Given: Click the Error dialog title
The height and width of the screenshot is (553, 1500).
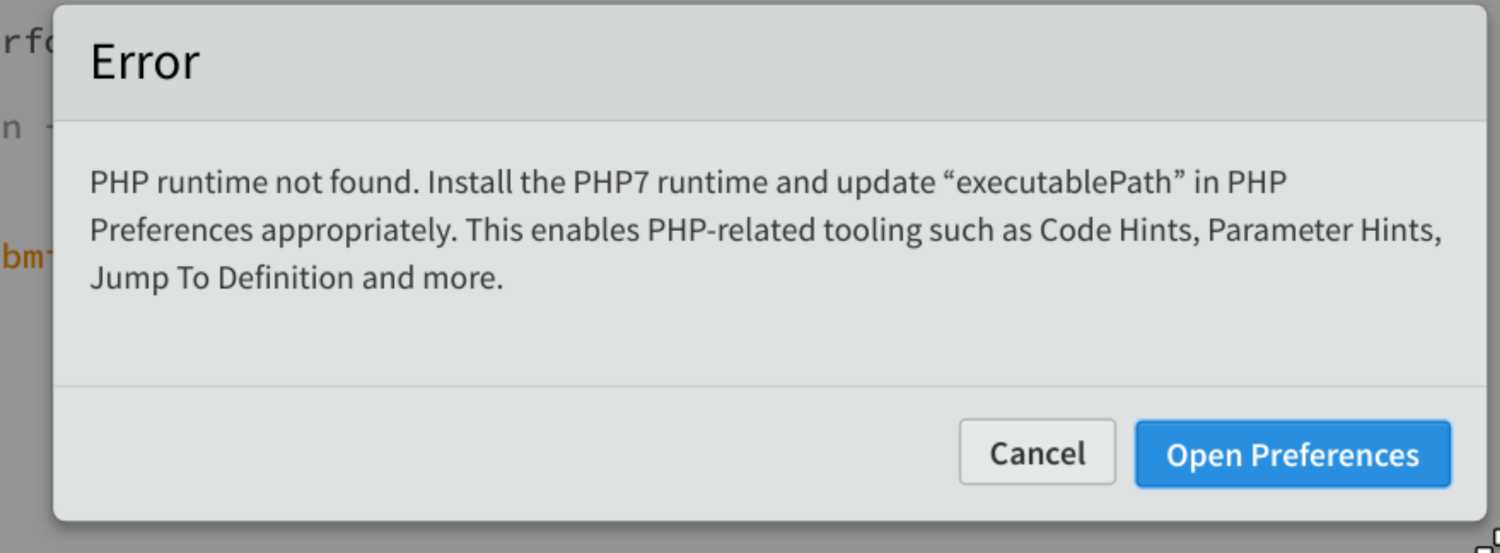Looking at the screenshot, I should coord(145,63).
